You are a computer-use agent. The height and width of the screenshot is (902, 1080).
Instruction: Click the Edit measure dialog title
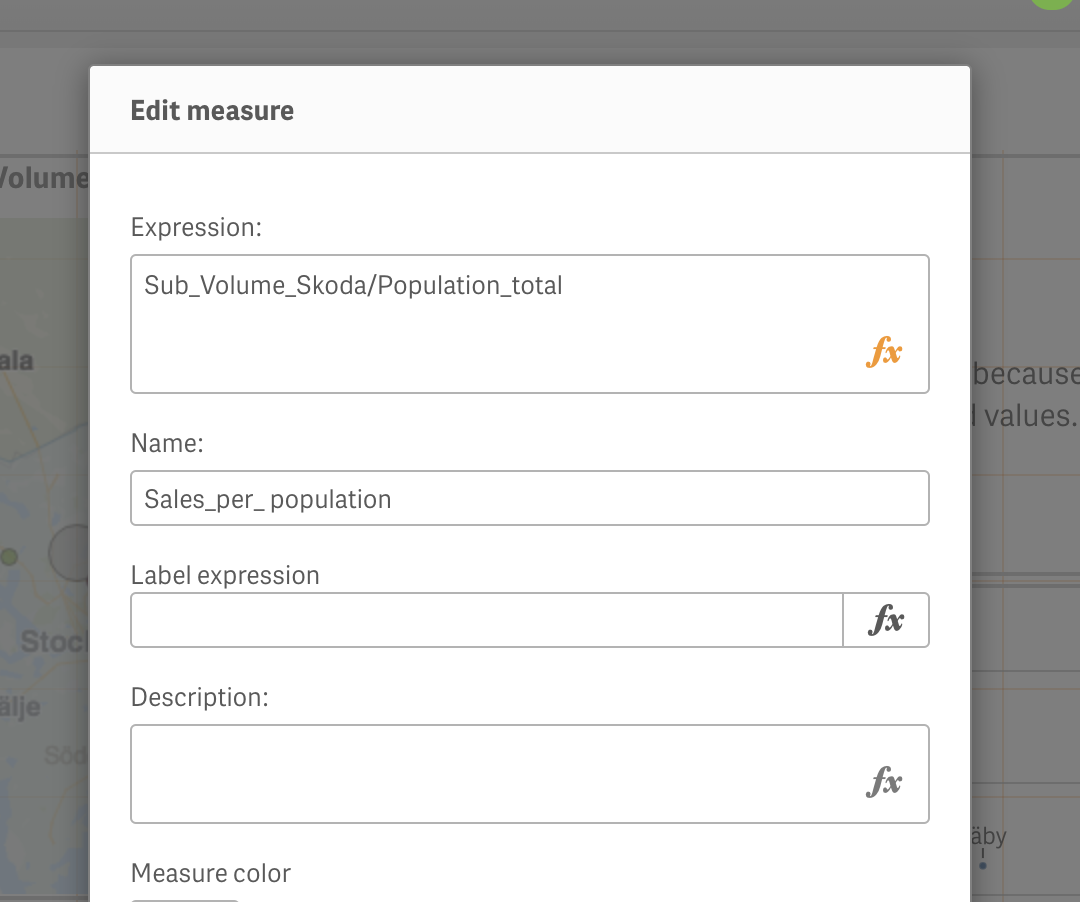[x=212, y=110]
